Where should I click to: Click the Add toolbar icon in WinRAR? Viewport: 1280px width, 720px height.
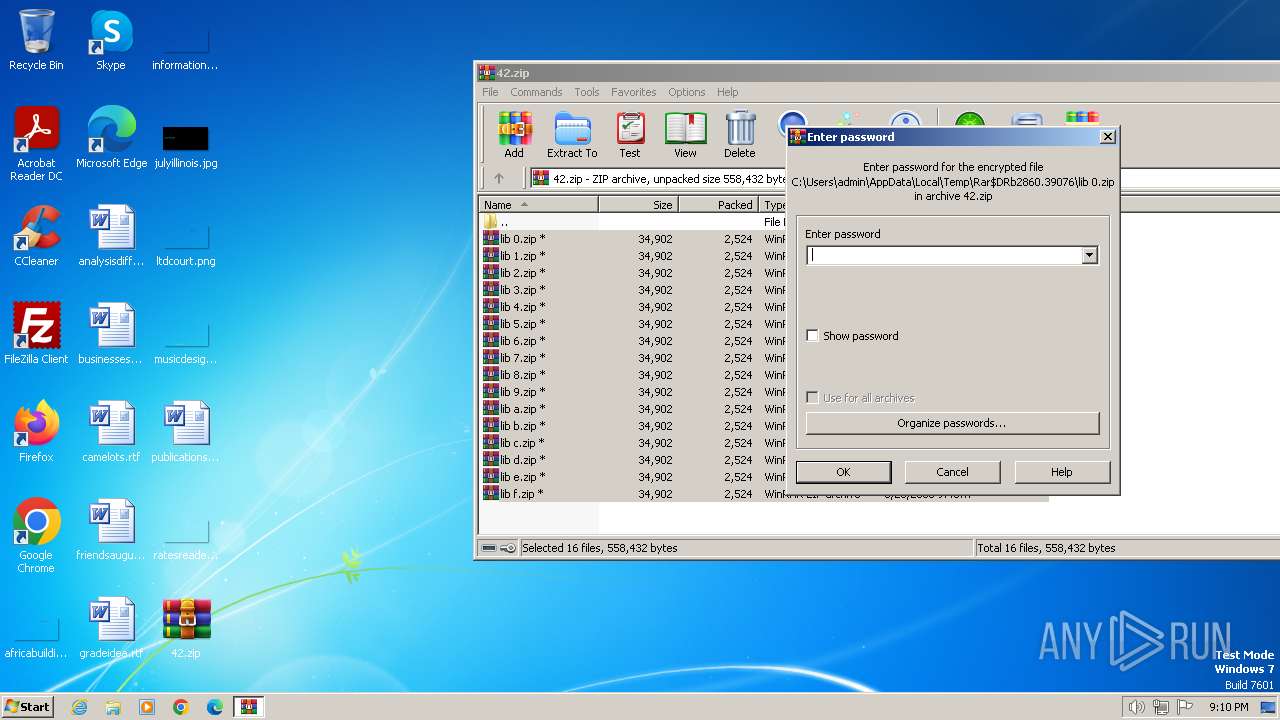pyautogui.click(x=514, y=135)
